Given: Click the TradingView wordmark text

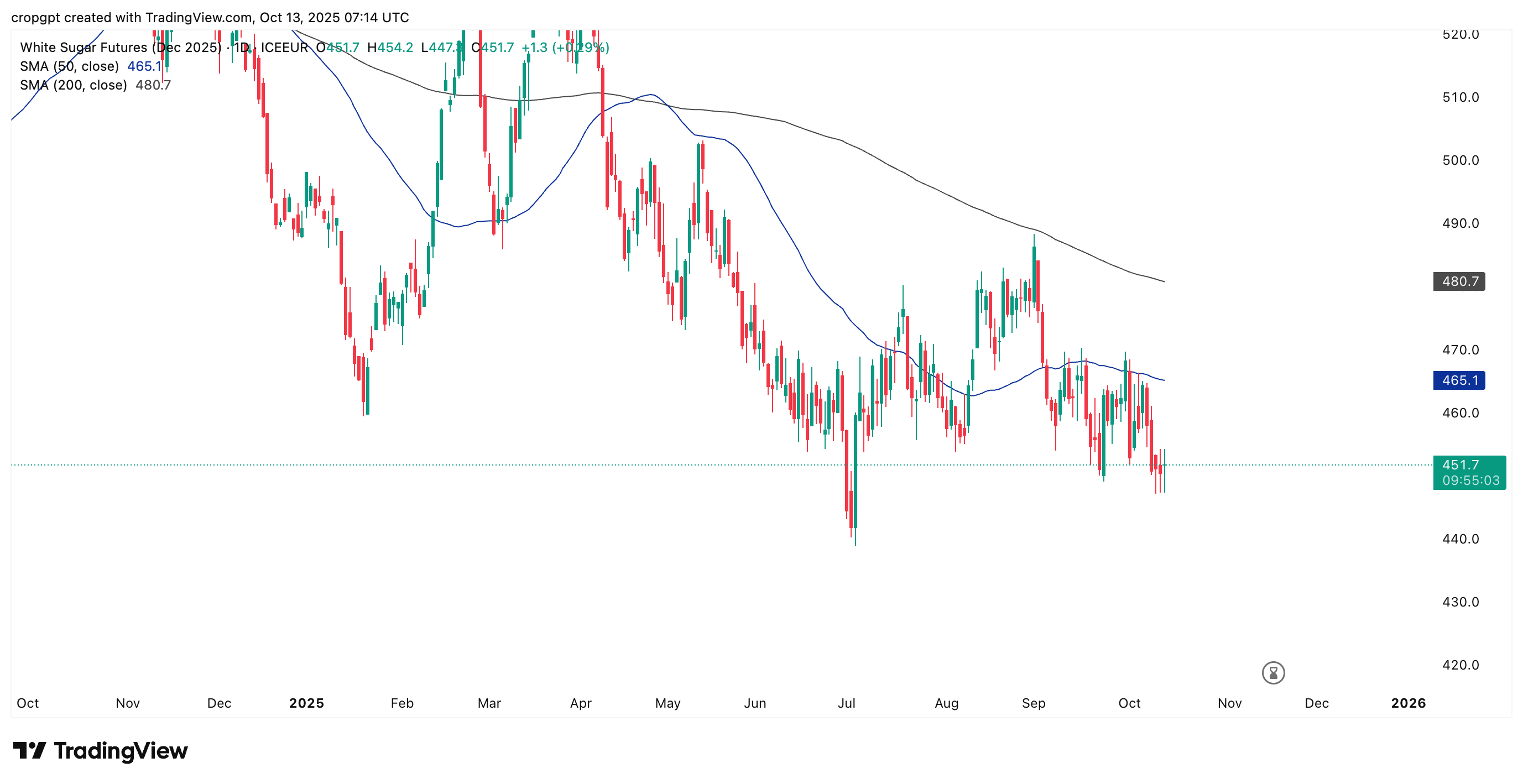Looking at the screenshot, I should (121, 750).
